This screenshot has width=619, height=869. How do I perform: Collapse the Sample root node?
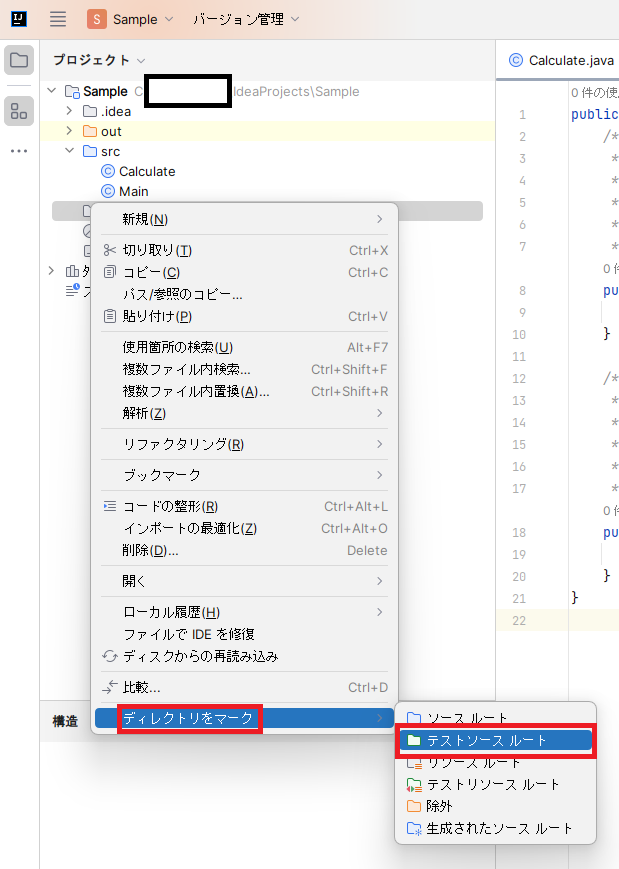[52, 90]
